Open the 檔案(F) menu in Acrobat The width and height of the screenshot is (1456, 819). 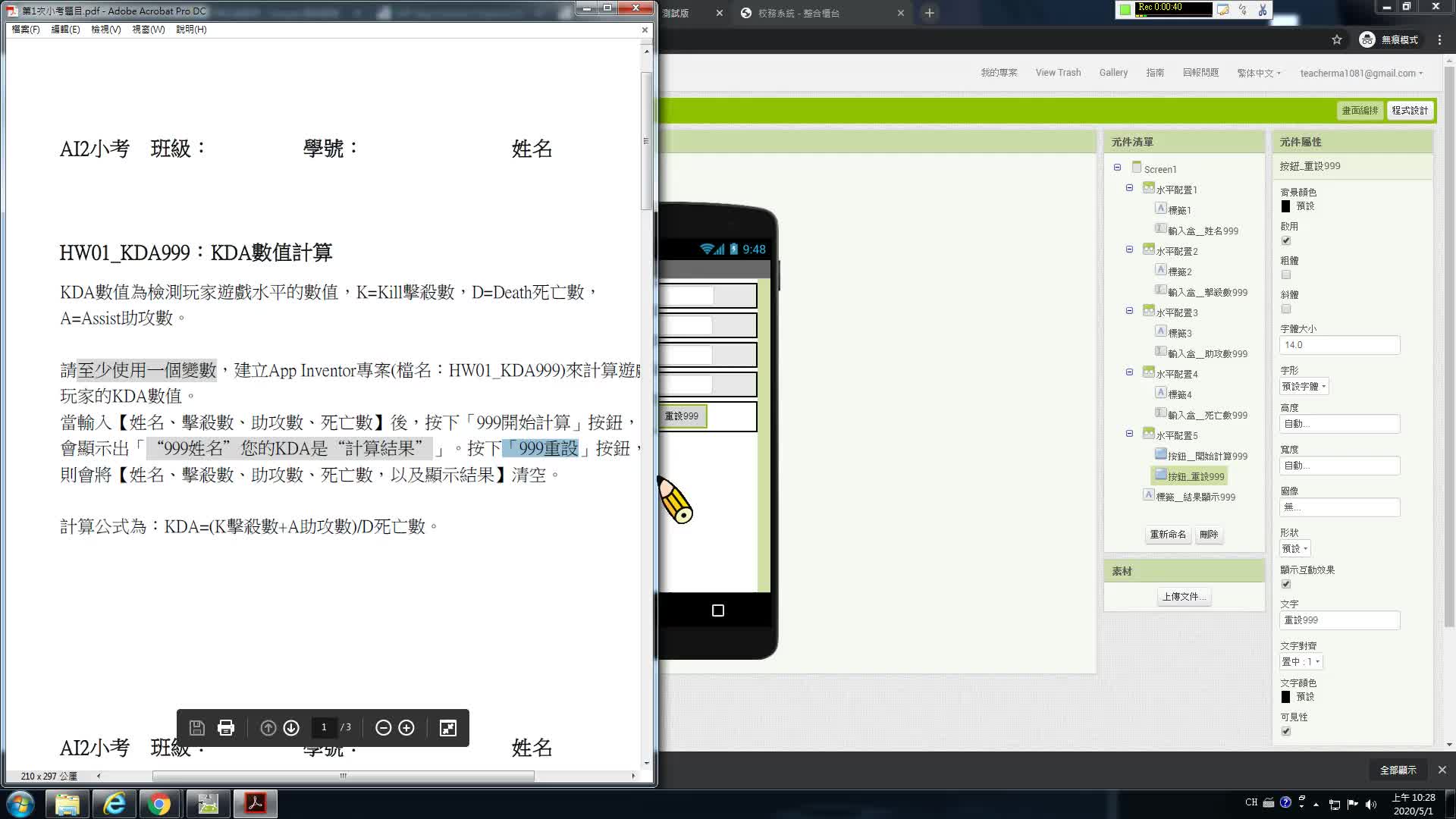pyautogui.click(x=26, y=30)
